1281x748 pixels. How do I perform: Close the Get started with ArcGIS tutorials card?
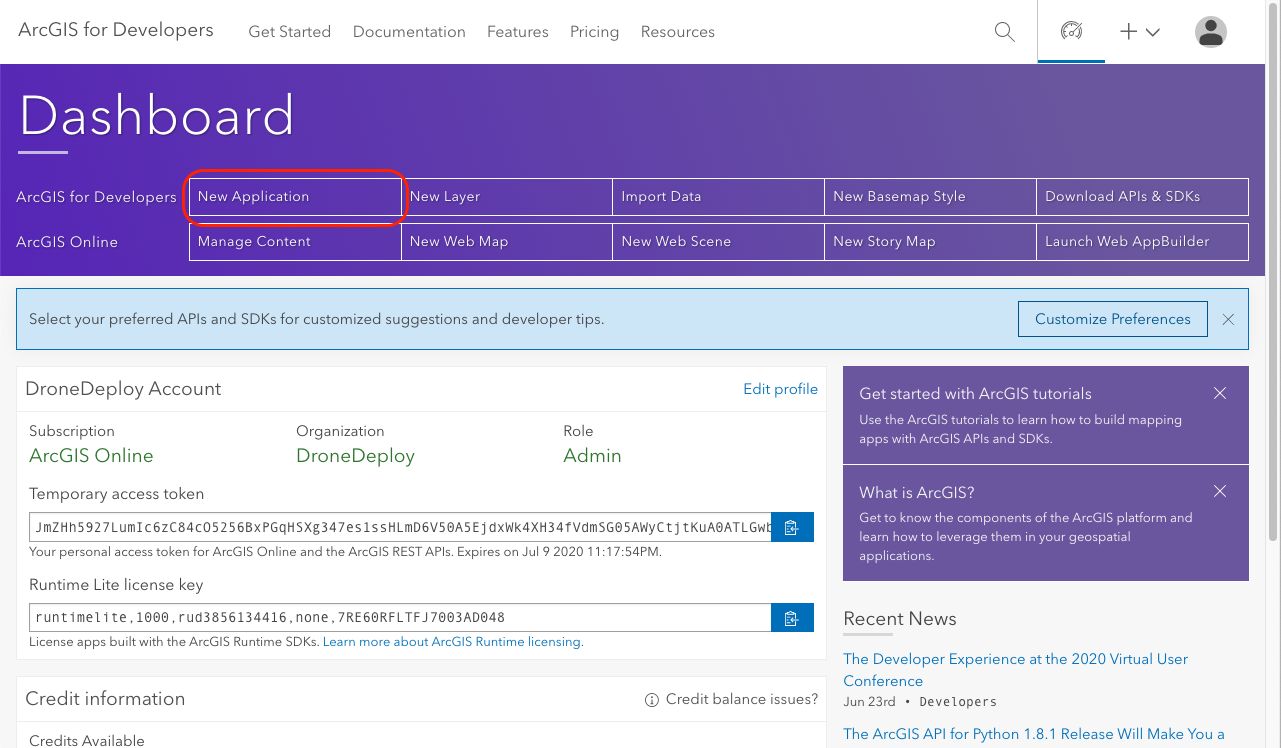pyautogui.click(x=1220, y=394)
